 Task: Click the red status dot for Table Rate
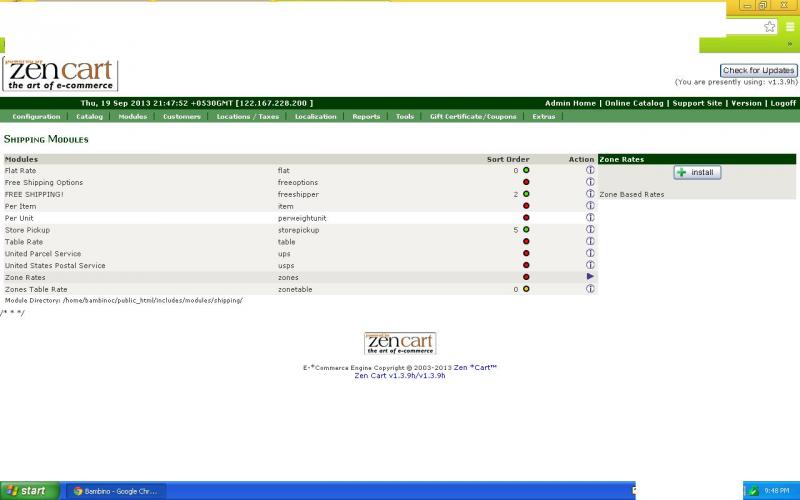(x=526, y=241)
